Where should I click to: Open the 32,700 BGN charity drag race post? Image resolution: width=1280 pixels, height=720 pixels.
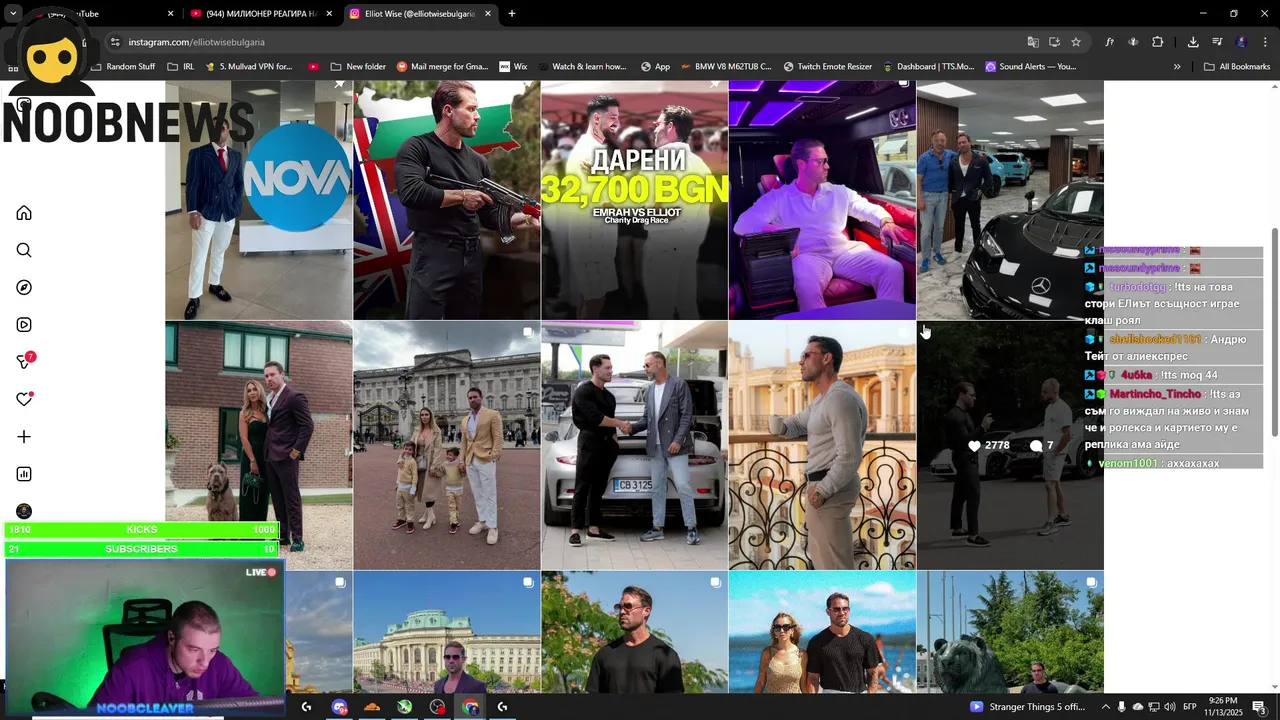pyautogui.click(x=634, y=200)
